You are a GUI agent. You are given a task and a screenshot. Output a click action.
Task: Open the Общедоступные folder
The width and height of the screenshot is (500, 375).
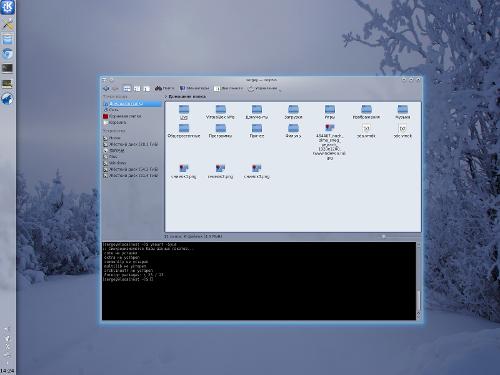pyautogui.click(x=184, y=131)
